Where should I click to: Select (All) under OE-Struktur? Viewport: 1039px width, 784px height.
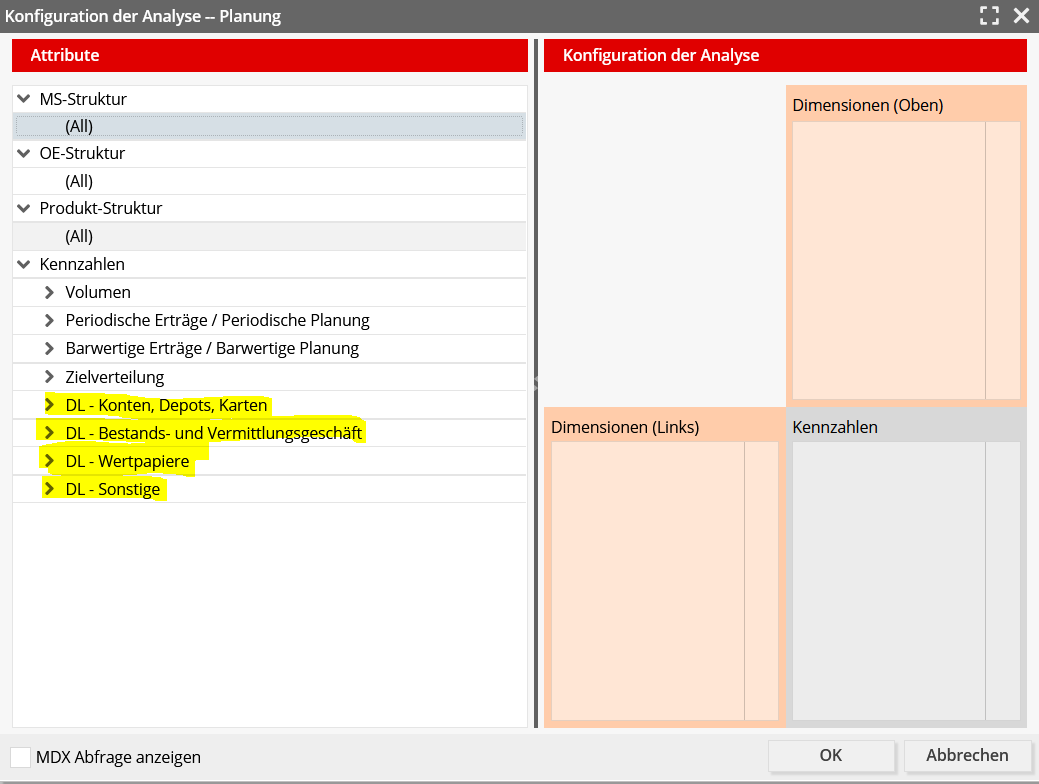point(79,182)
